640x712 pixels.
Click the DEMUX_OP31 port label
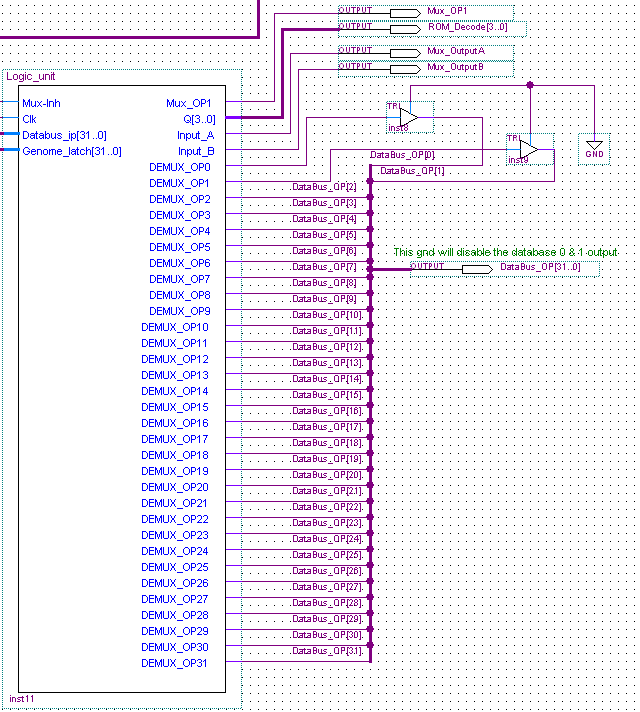[x=175, y=663]
